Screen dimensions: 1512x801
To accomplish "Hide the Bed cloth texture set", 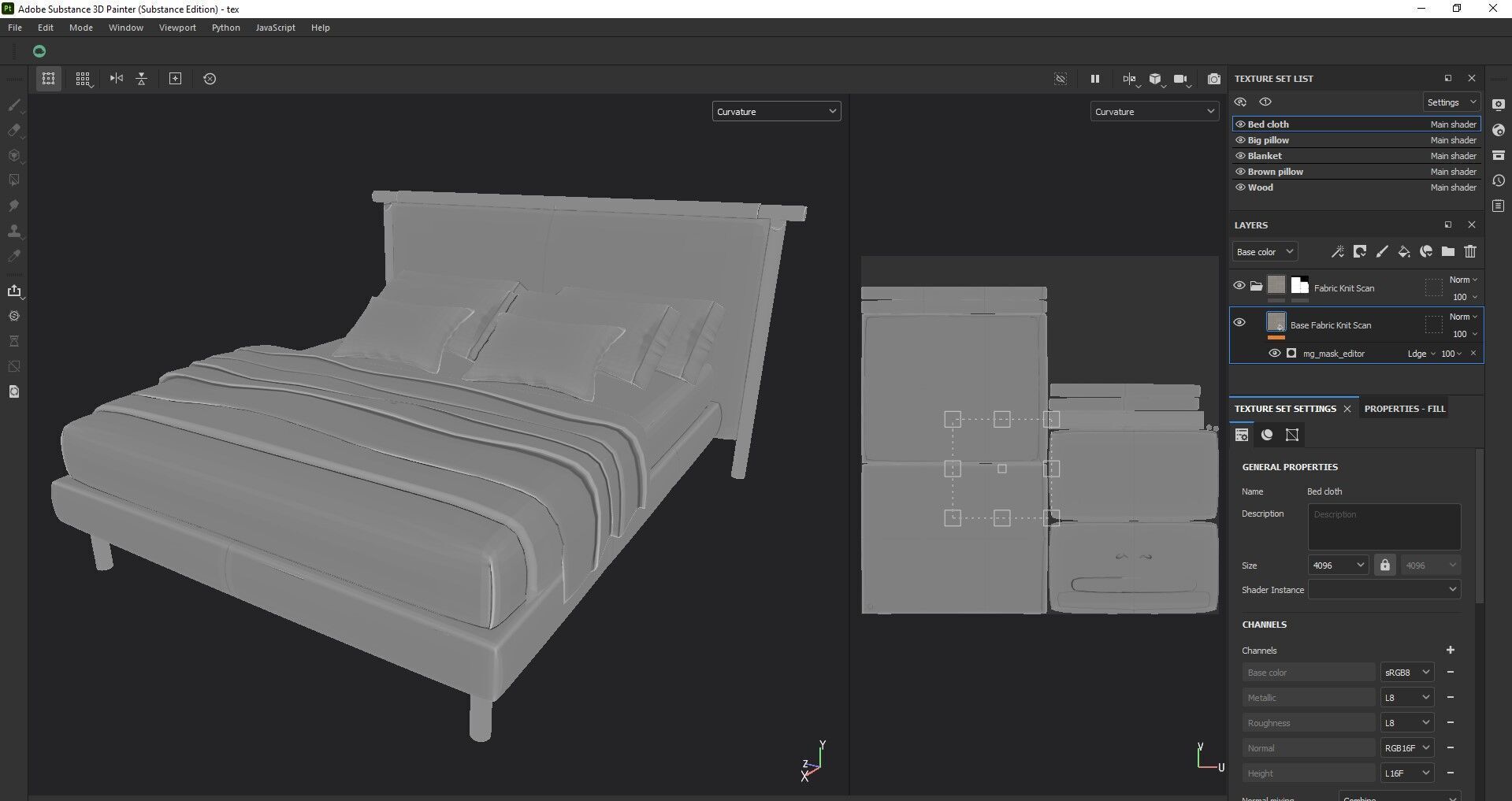I will pyautogui.click(x=1240, y=124).
